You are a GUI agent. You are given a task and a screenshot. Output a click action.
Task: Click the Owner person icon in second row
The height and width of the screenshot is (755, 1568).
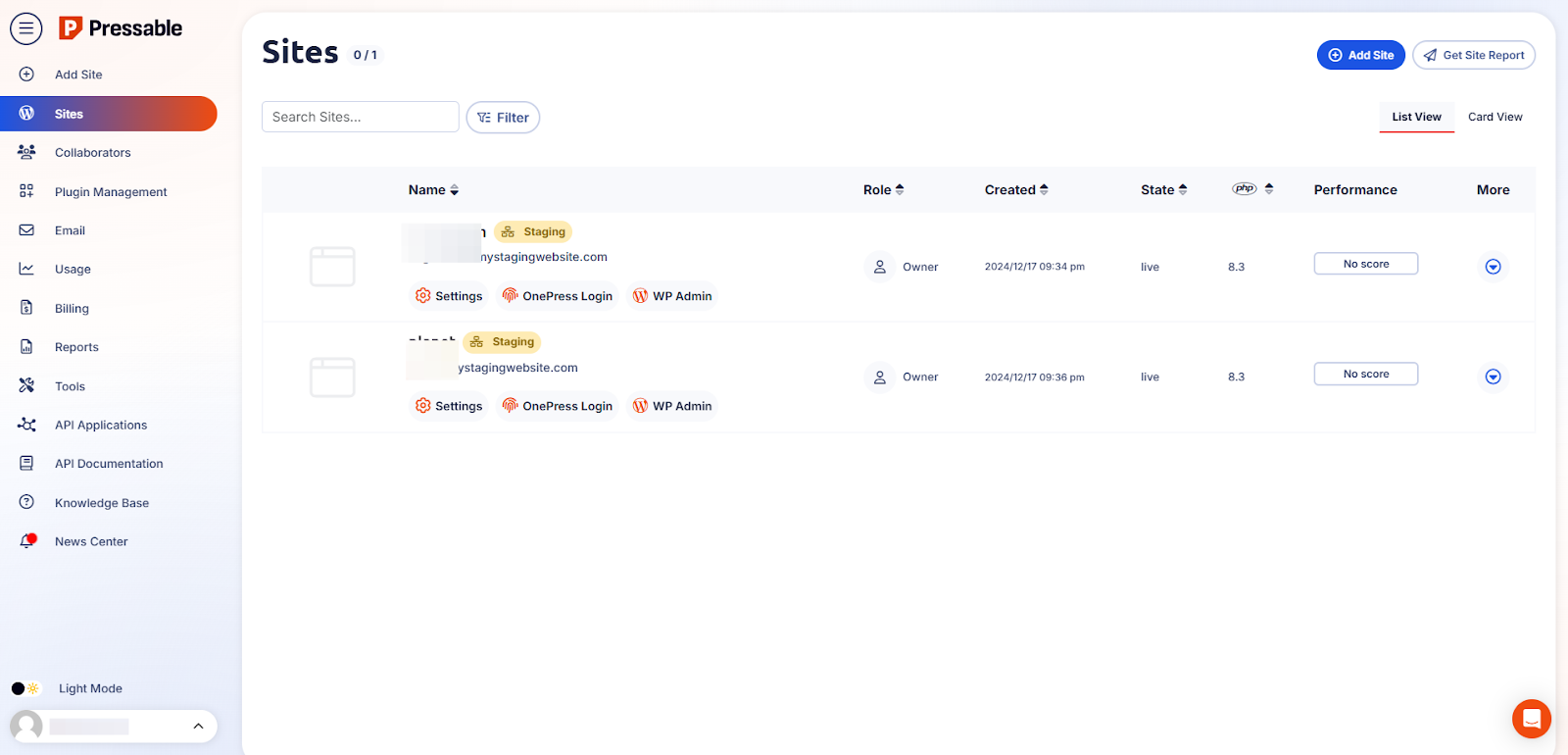click(x=880, y=377)
